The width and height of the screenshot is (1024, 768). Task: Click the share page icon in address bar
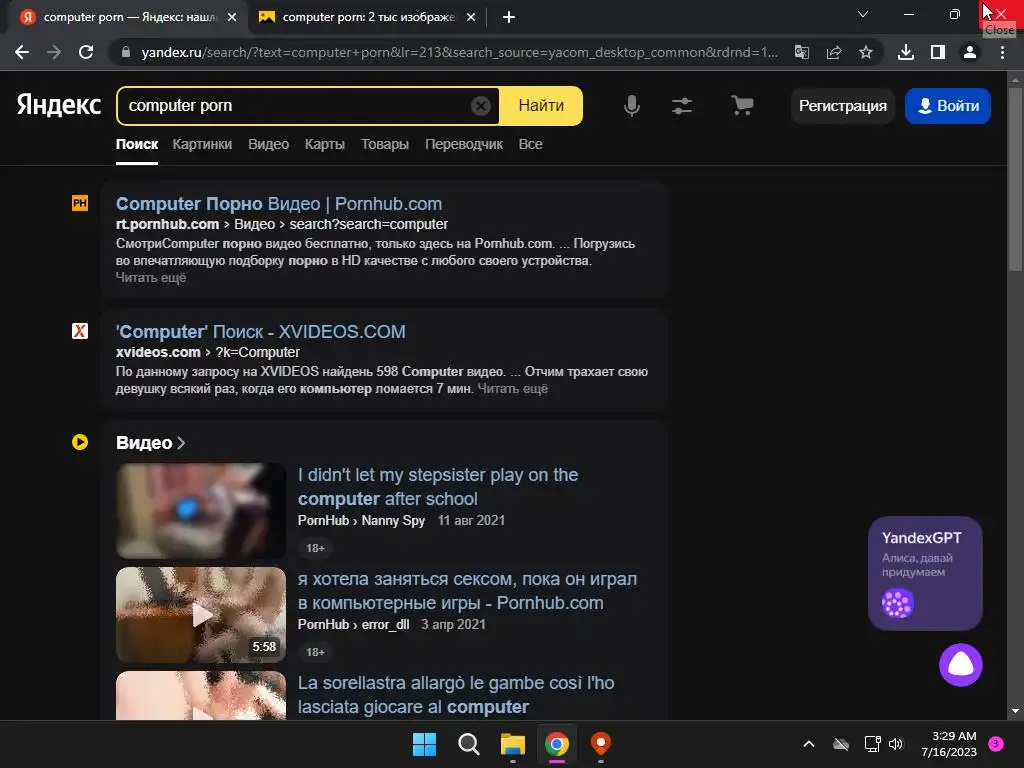point(834,52)
